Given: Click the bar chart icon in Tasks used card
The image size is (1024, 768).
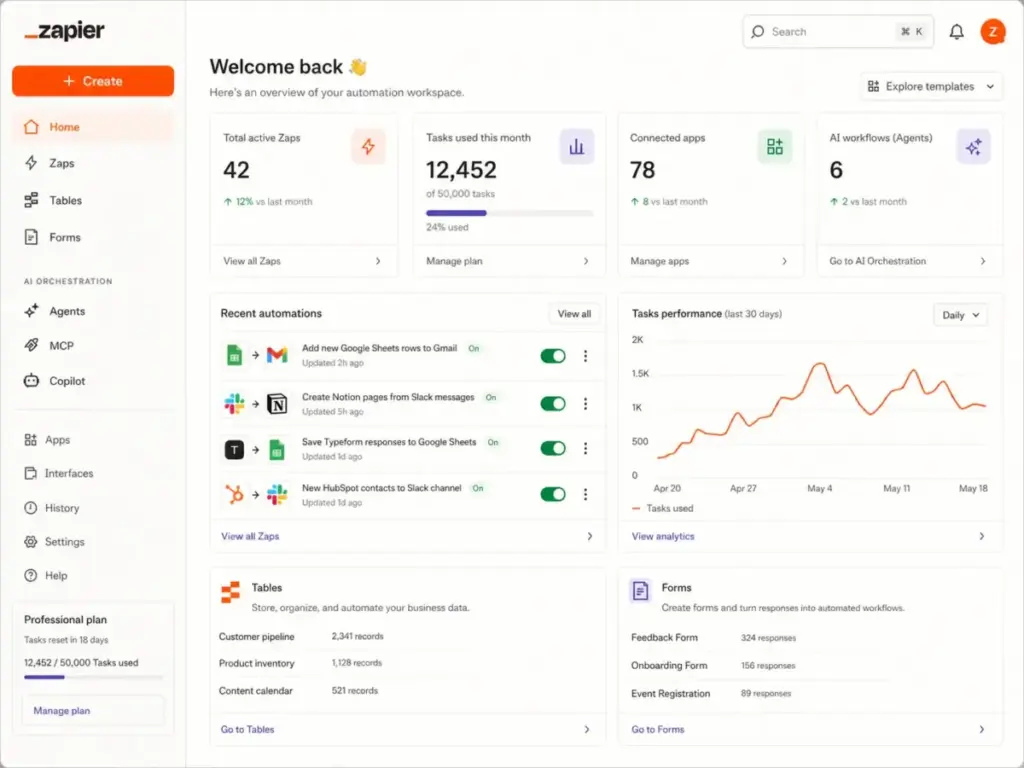Looking at the screenshot, I should 577,146.
